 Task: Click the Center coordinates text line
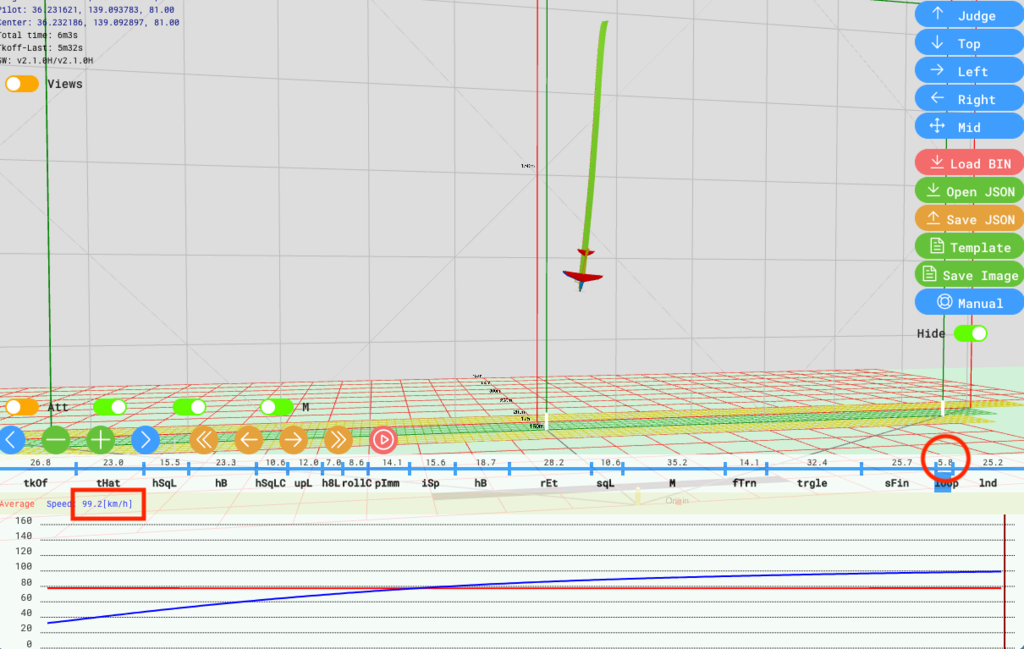click(x=89, y=22)
